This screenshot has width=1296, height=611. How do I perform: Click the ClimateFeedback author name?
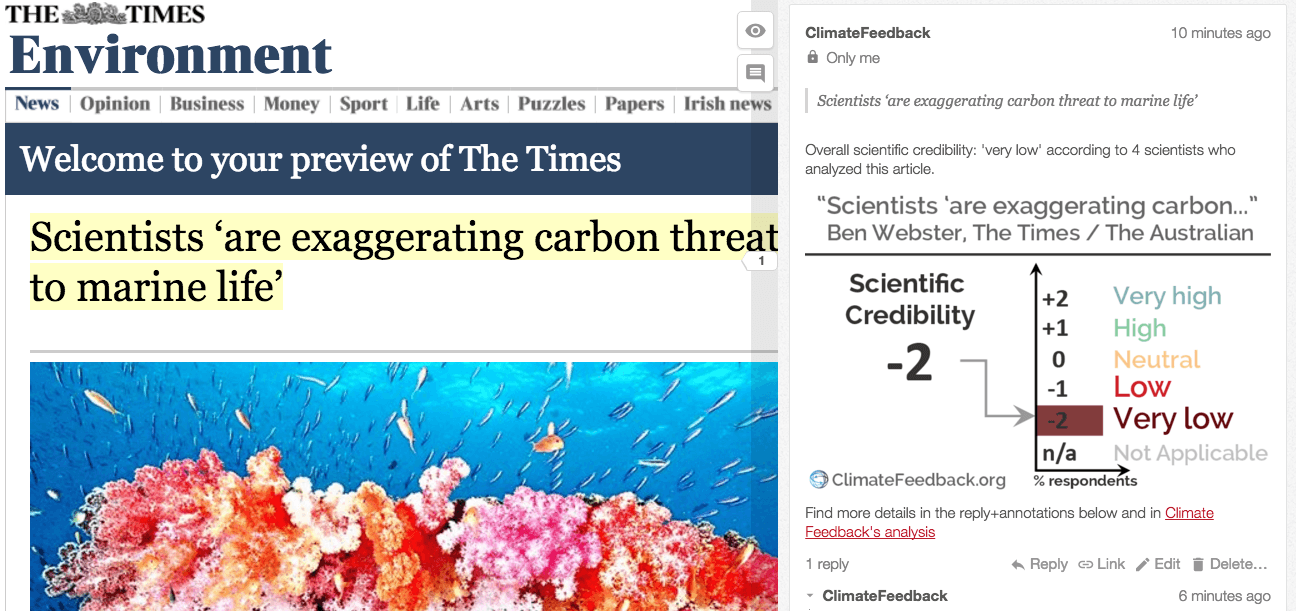868,33
